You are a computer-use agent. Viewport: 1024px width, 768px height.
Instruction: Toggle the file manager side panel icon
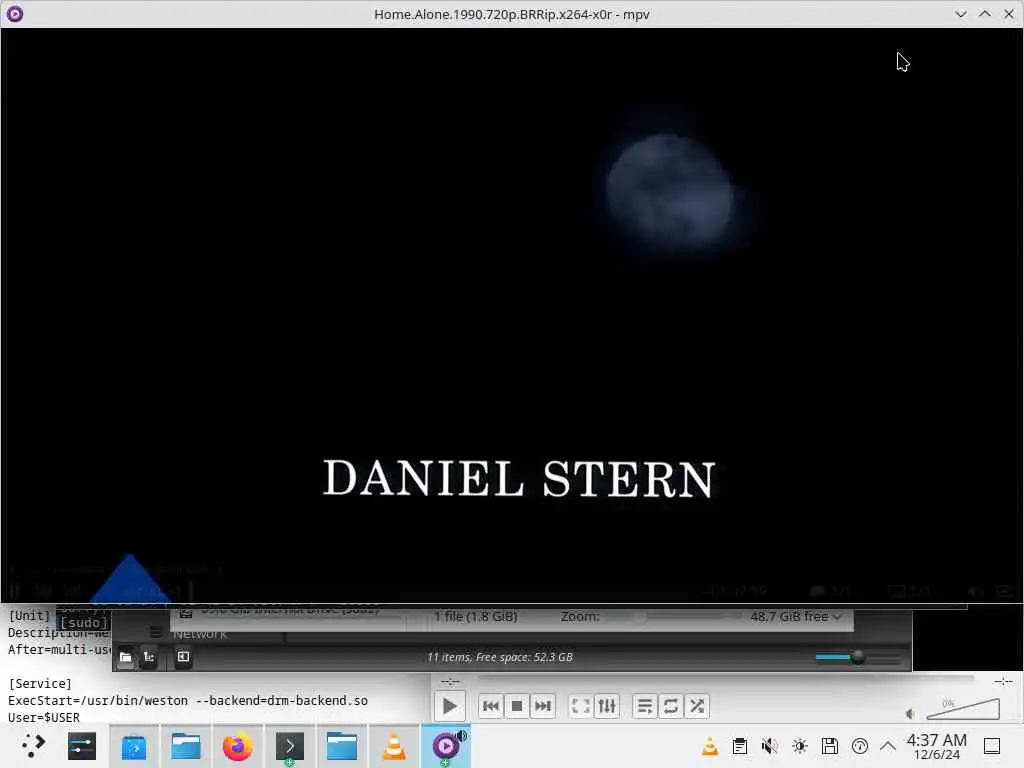(x=184, y=657)
